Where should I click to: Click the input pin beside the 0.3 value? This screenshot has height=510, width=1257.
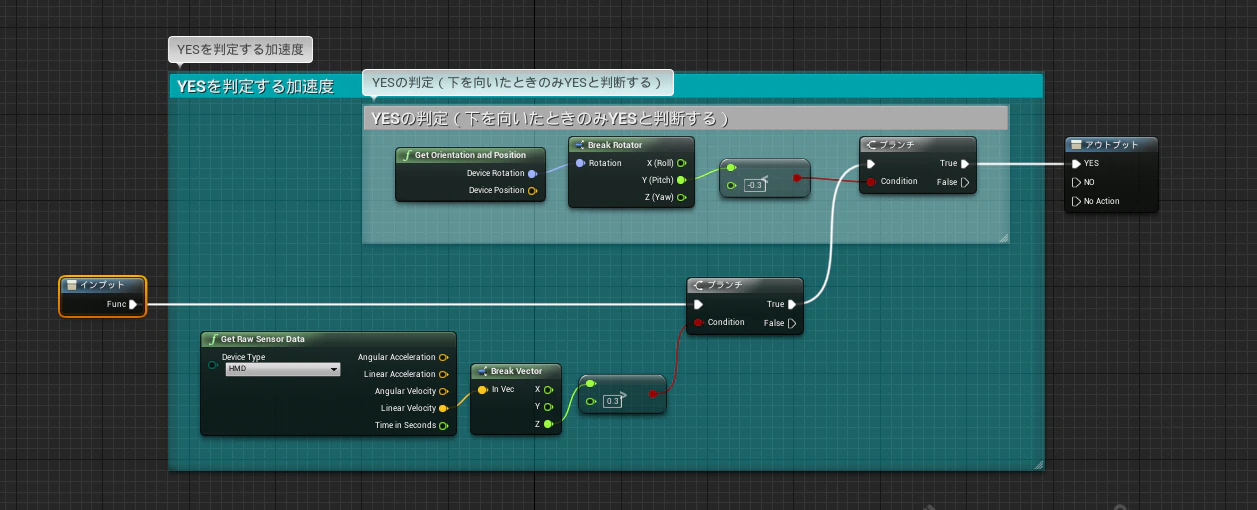coord(591,401)
